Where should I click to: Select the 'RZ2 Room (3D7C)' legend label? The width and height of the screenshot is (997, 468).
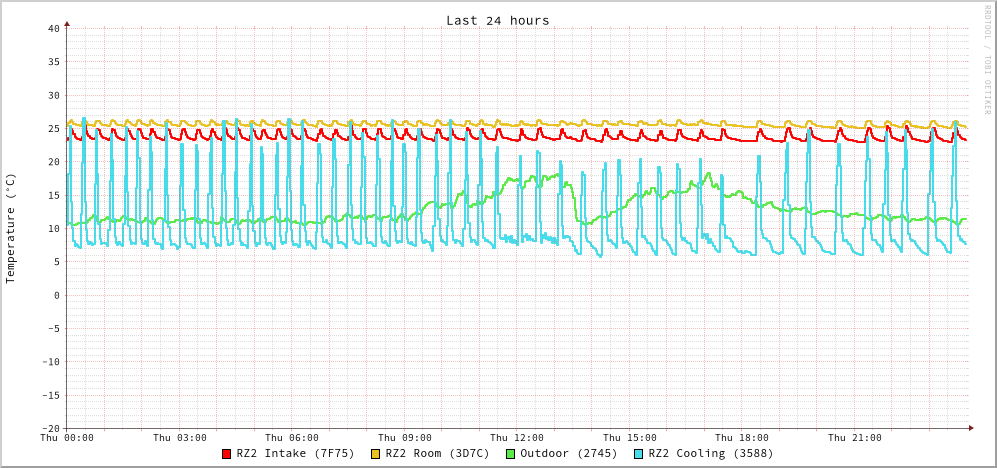(x=437, y=453)
